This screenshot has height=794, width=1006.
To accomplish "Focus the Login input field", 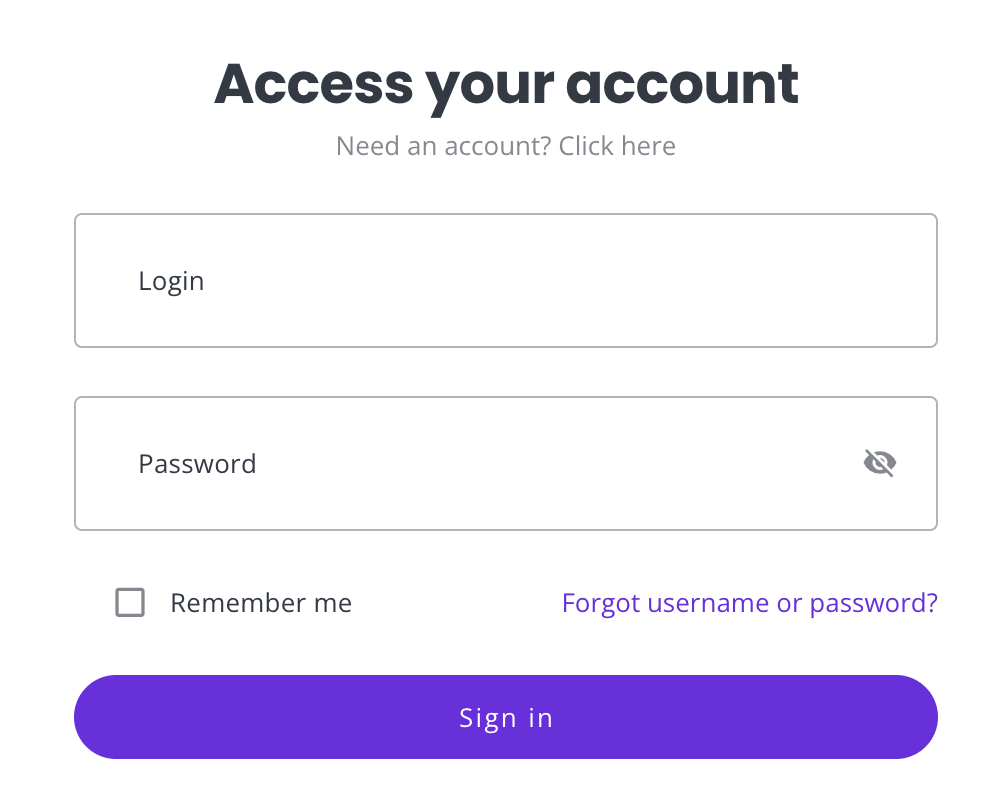I will click(506, 280).
